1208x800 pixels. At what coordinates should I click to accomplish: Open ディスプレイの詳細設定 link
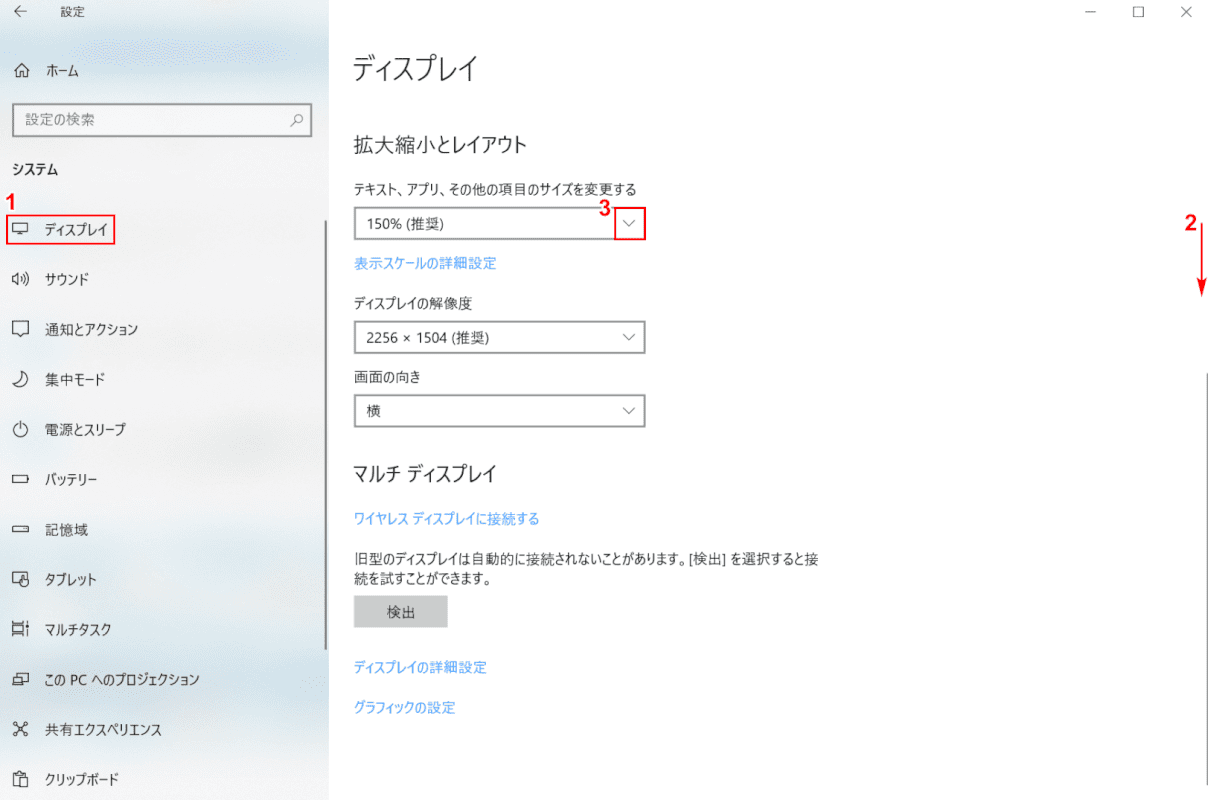420,667
